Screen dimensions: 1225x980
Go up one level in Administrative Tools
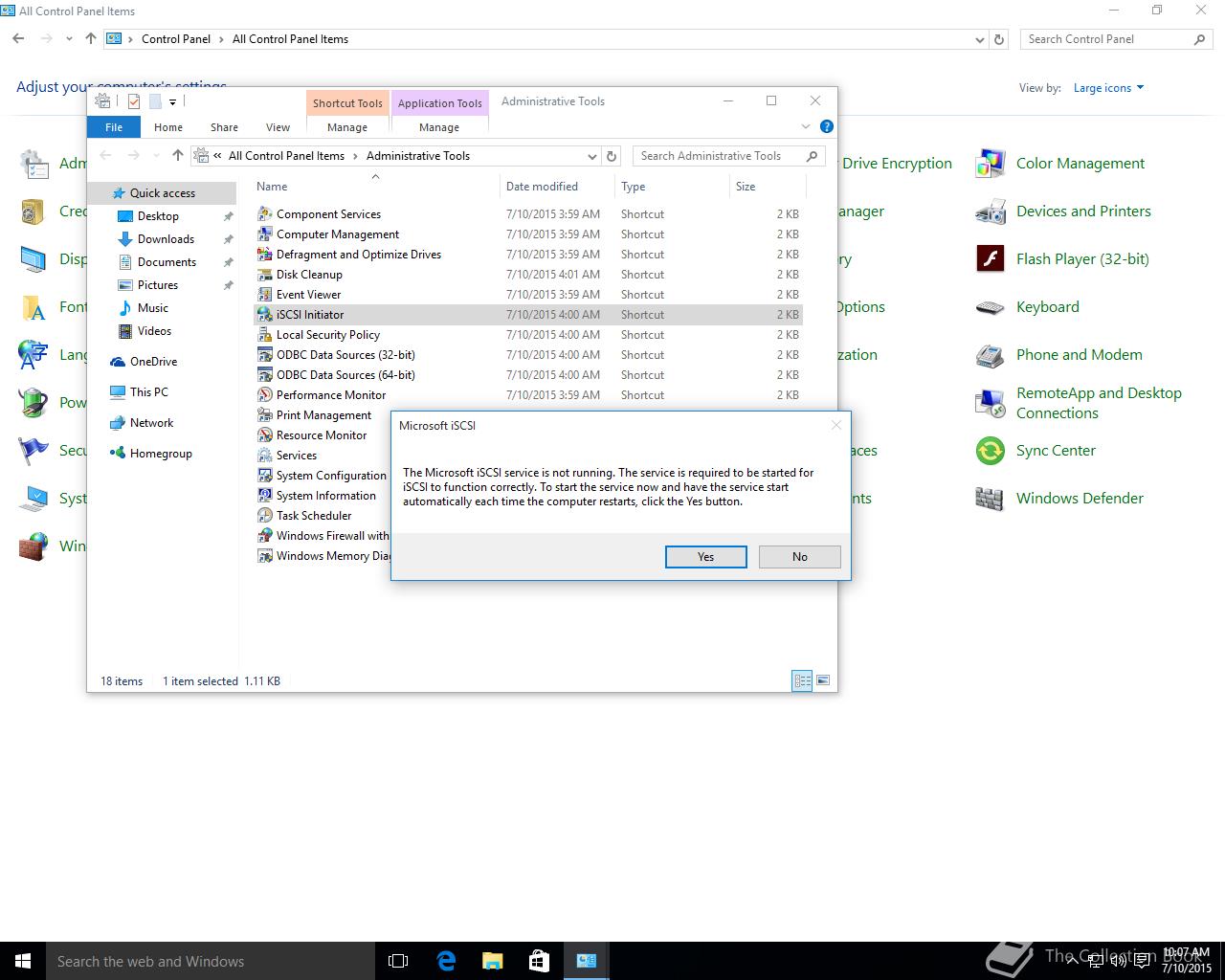[x=177, y=156]
